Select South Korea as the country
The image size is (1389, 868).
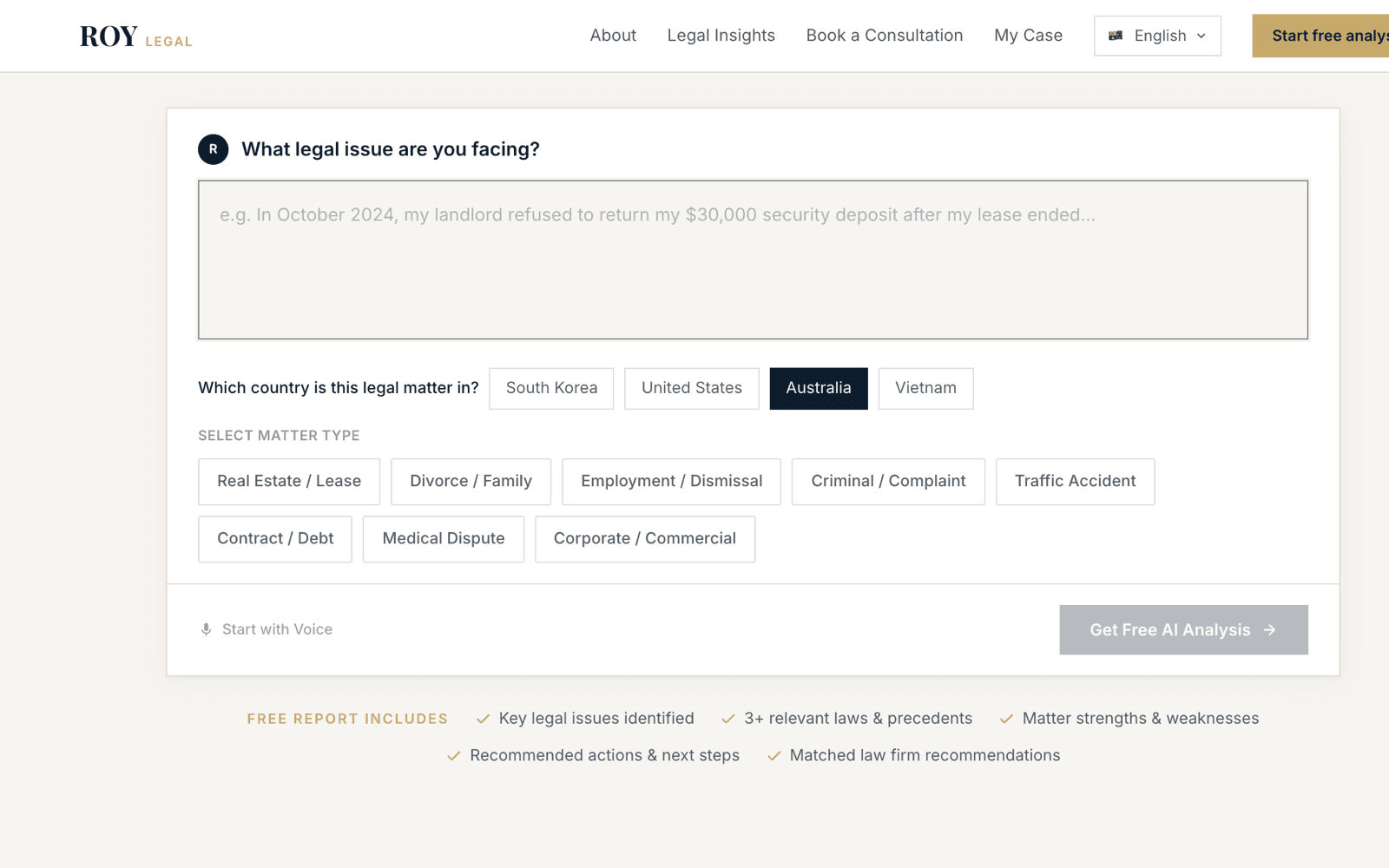click(551, 388)
